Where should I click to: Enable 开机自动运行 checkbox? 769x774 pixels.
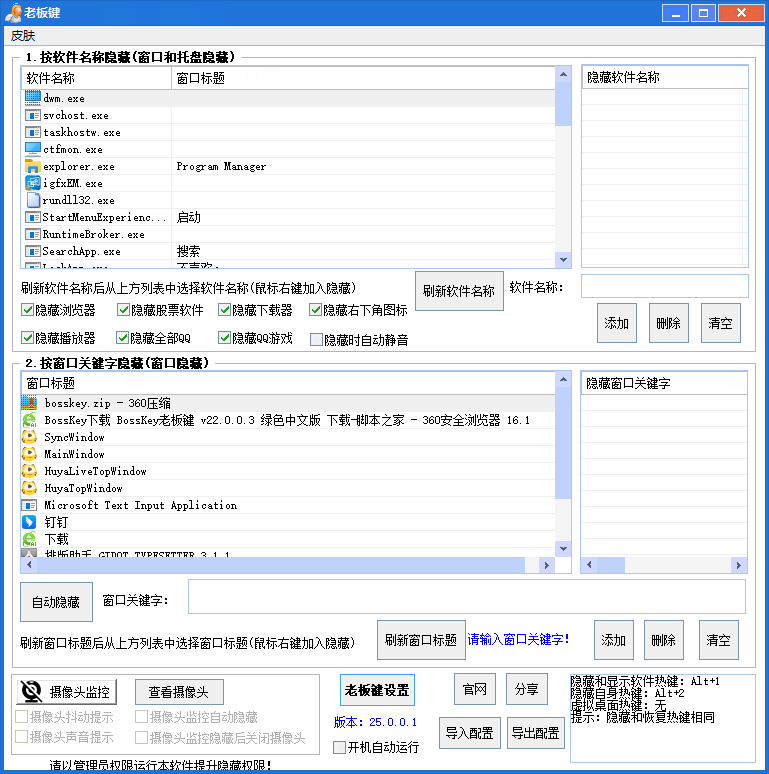pyautogui.click(x=339, y=747)
